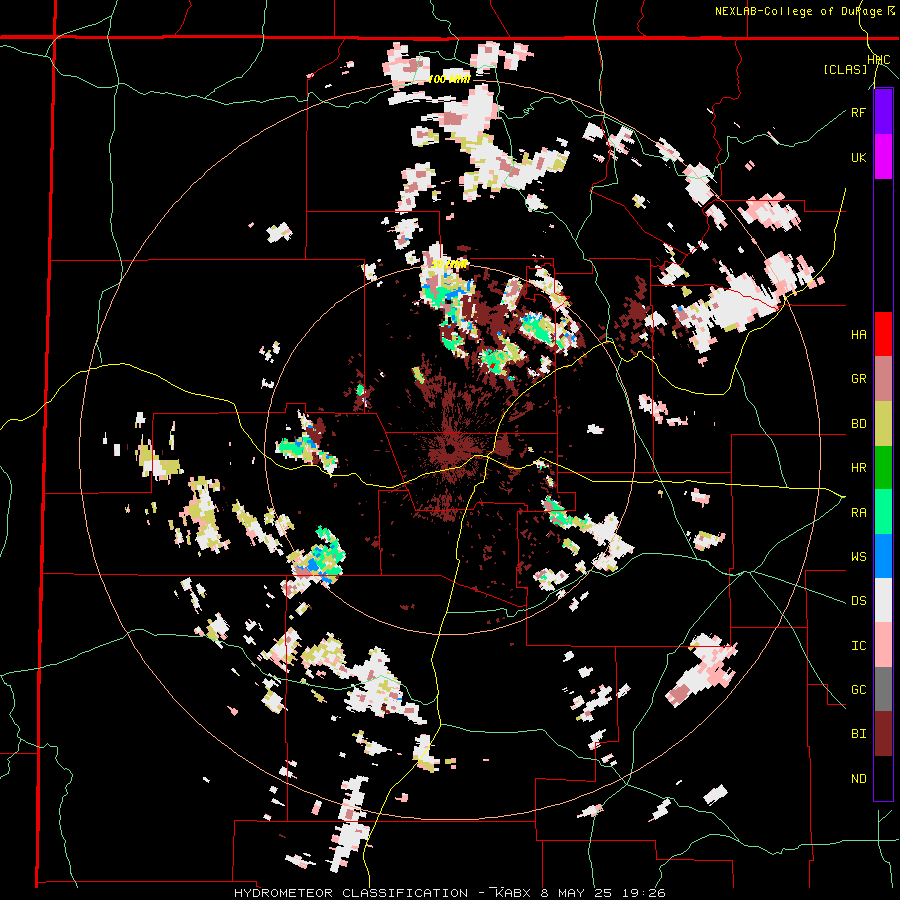Select the gray GC legend swatch
The width and height of the screenshot is (900, 900).
click(x=883, y=689)
